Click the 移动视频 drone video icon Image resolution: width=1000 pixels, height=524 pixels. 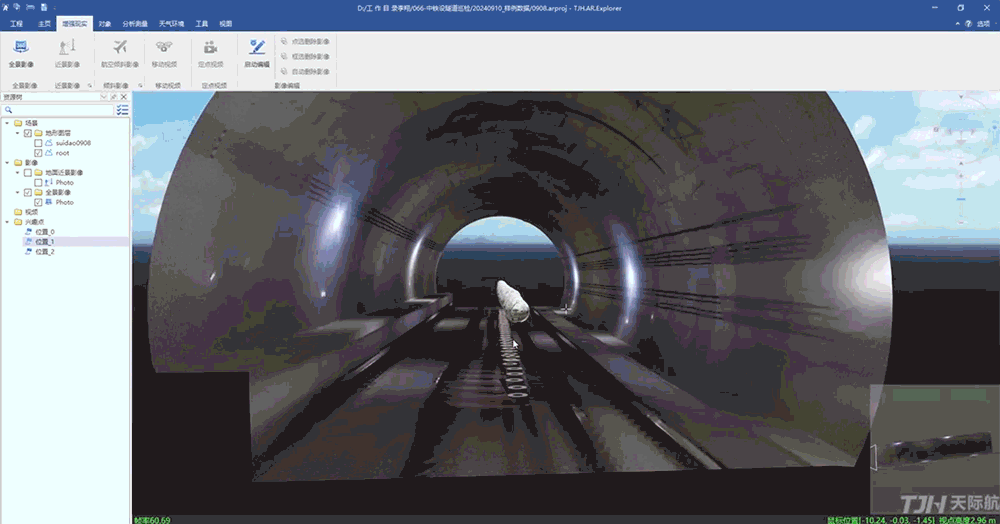click(164, 49)
